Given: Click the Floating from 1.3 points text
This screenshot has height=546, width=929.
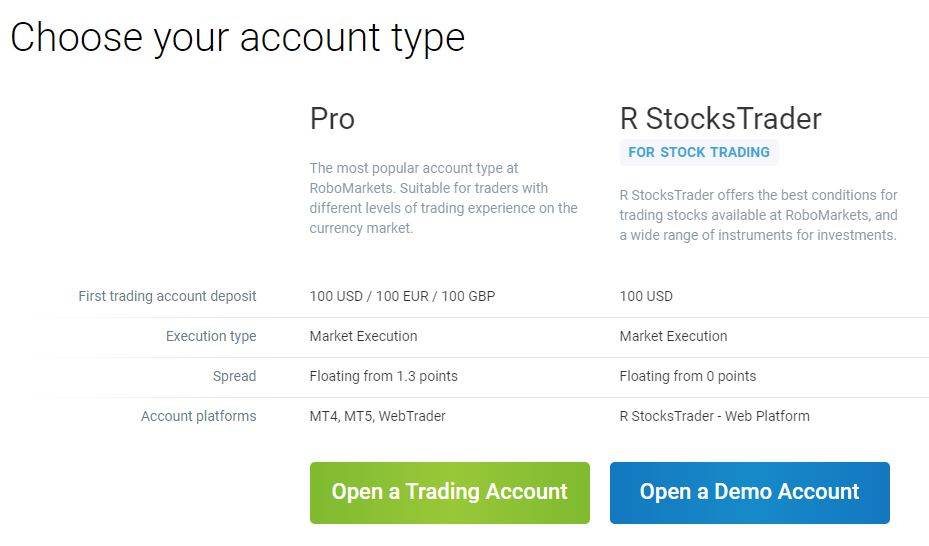Looking at the screenshot, I should click(383, 376).
